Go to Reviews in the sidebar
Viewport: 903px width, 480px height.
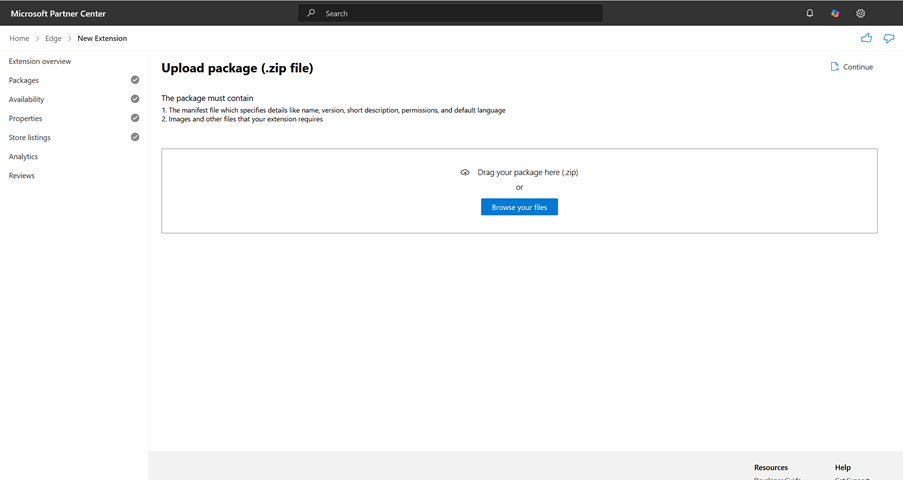[x=22, y=175]
